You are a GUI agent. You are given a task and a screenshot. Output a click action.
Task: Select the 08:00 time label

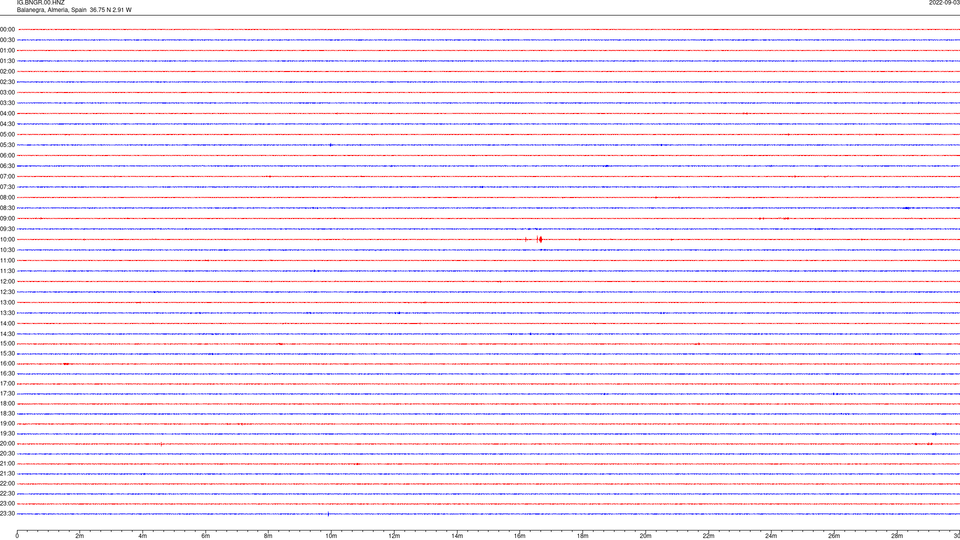pyautogui.click(x=7, y=198)
